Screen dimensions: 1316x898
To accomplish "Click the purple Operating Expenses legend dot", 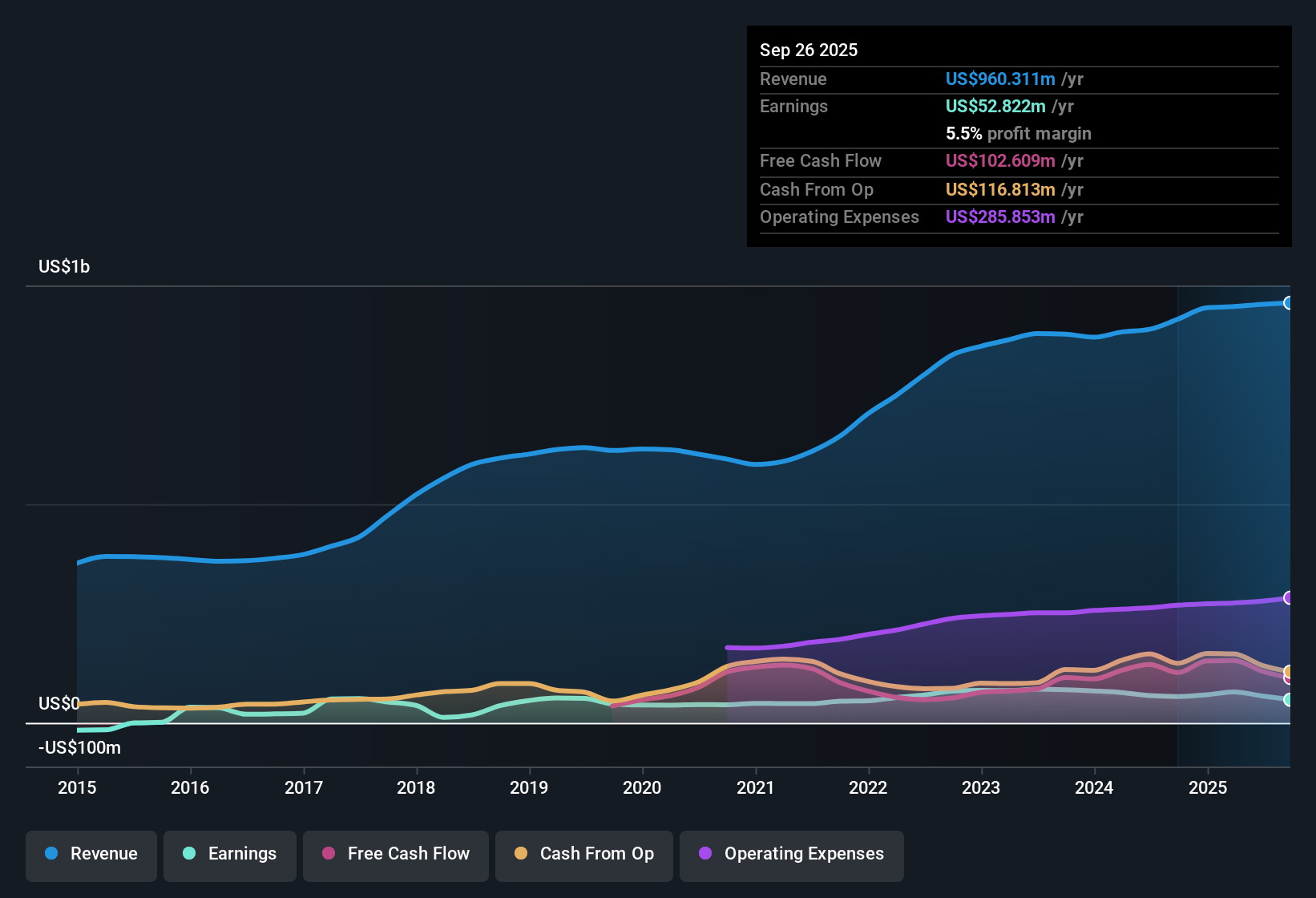I will 705,853.
